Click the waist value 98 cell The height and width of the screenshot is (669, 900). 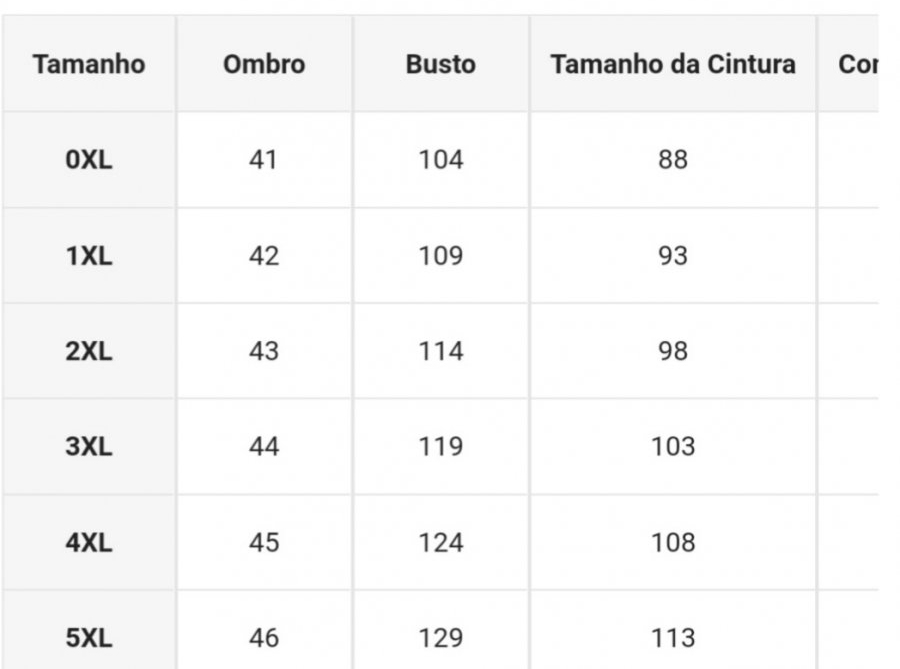pos(673,351)
